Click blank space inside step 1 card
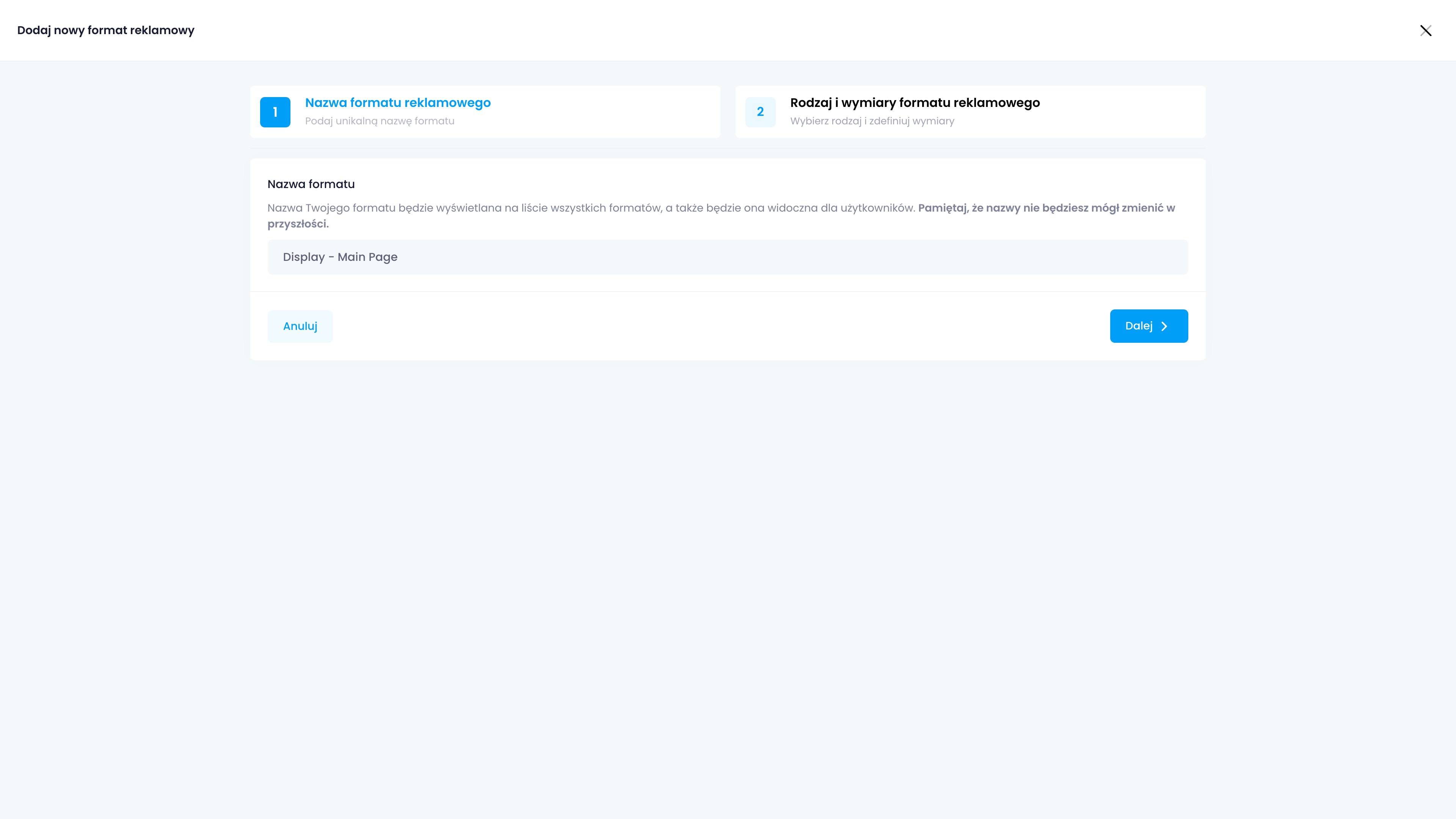The width and height of the screenshot is (1456, 819). 610,112
